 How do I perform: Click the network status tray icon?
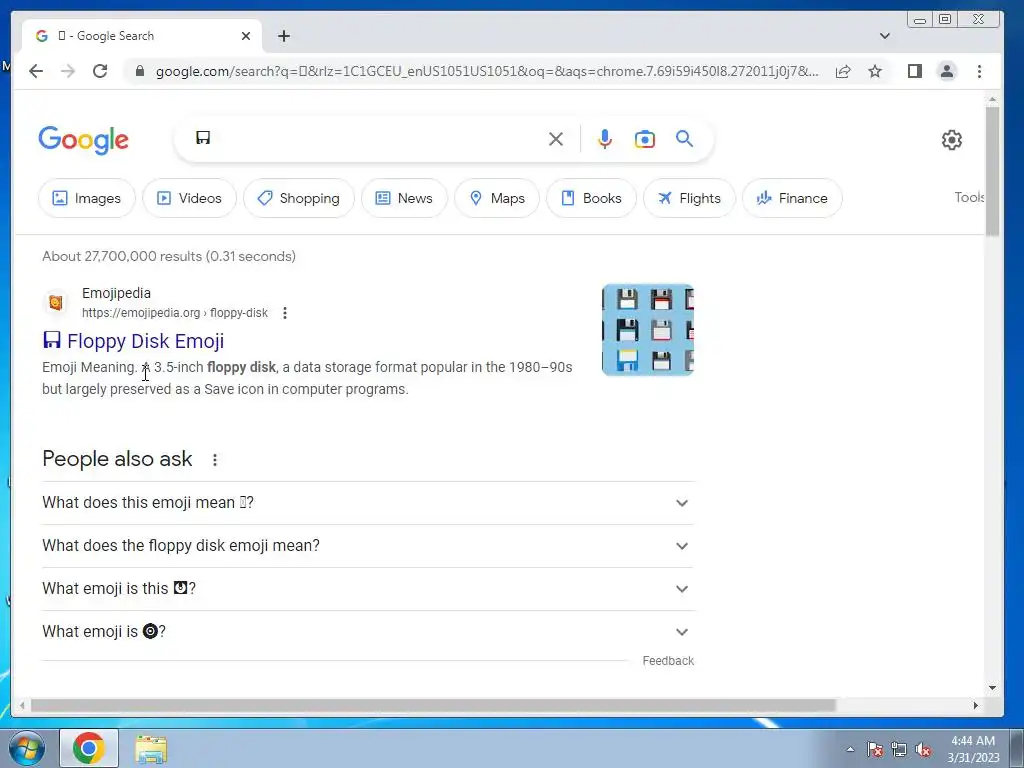(899, 750)
